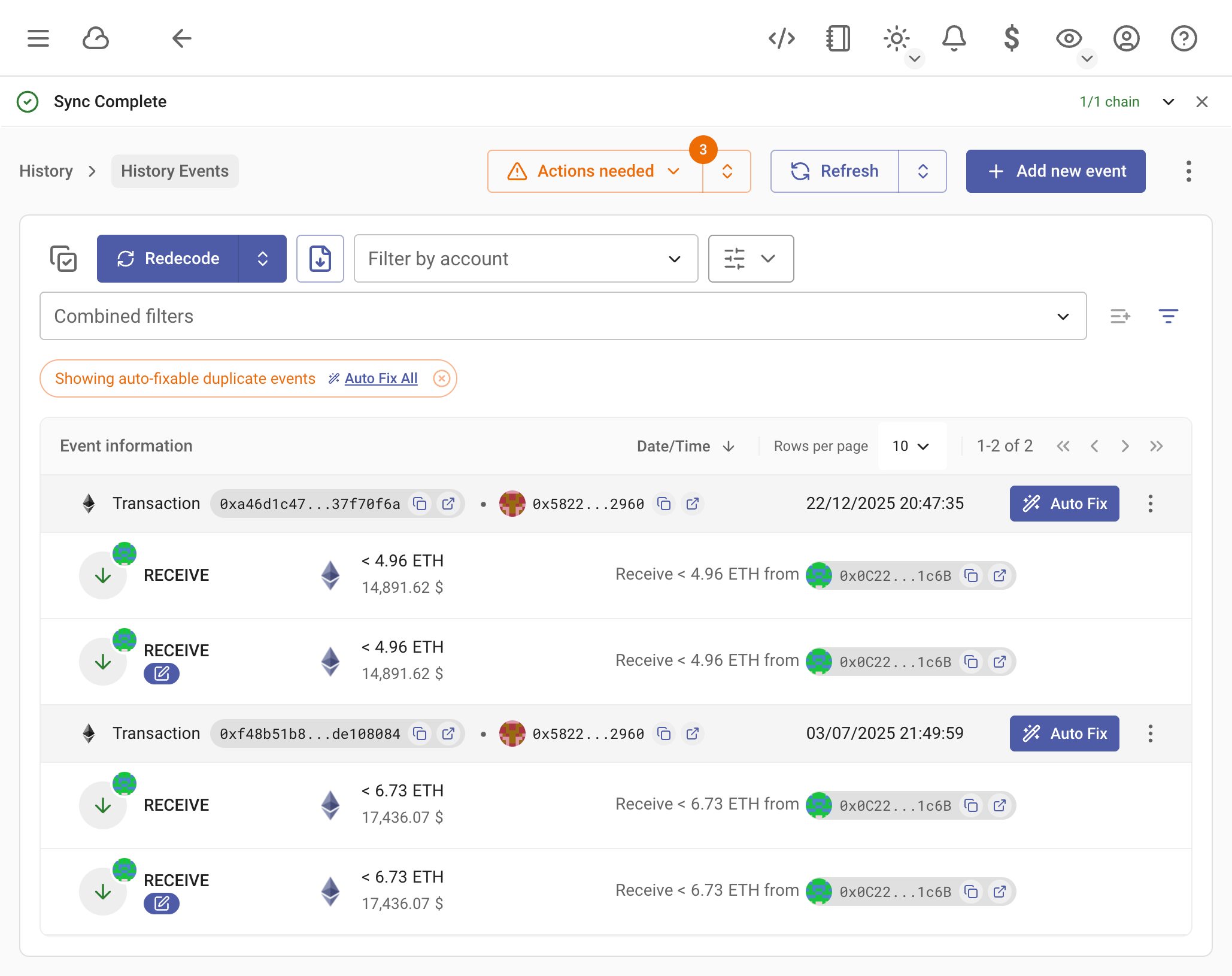Go to the History breadcrumb
Viewport: 1232px width, 976px height.
(x=46, y=171)
